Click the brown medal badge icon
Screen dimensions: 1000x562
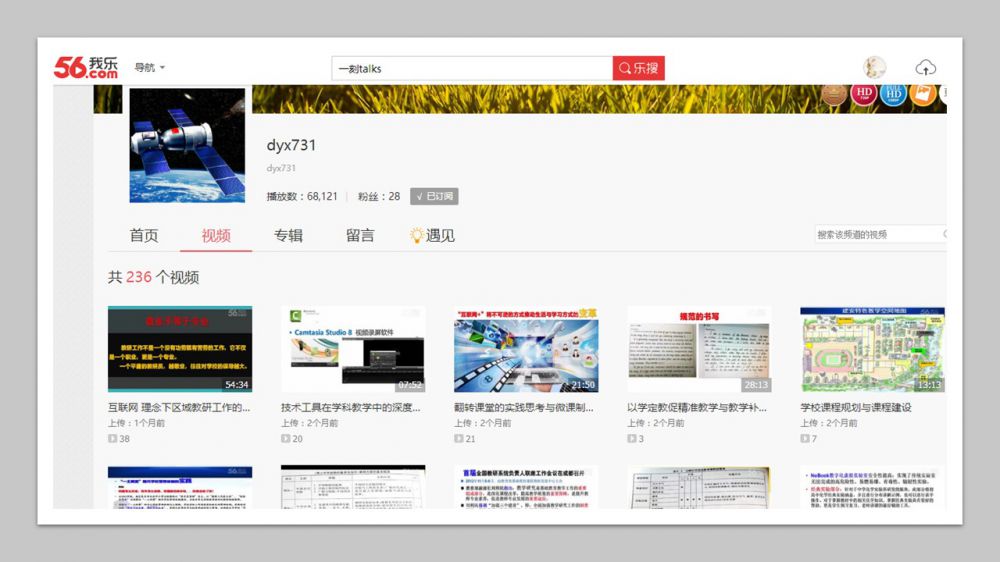coord(834,96)
